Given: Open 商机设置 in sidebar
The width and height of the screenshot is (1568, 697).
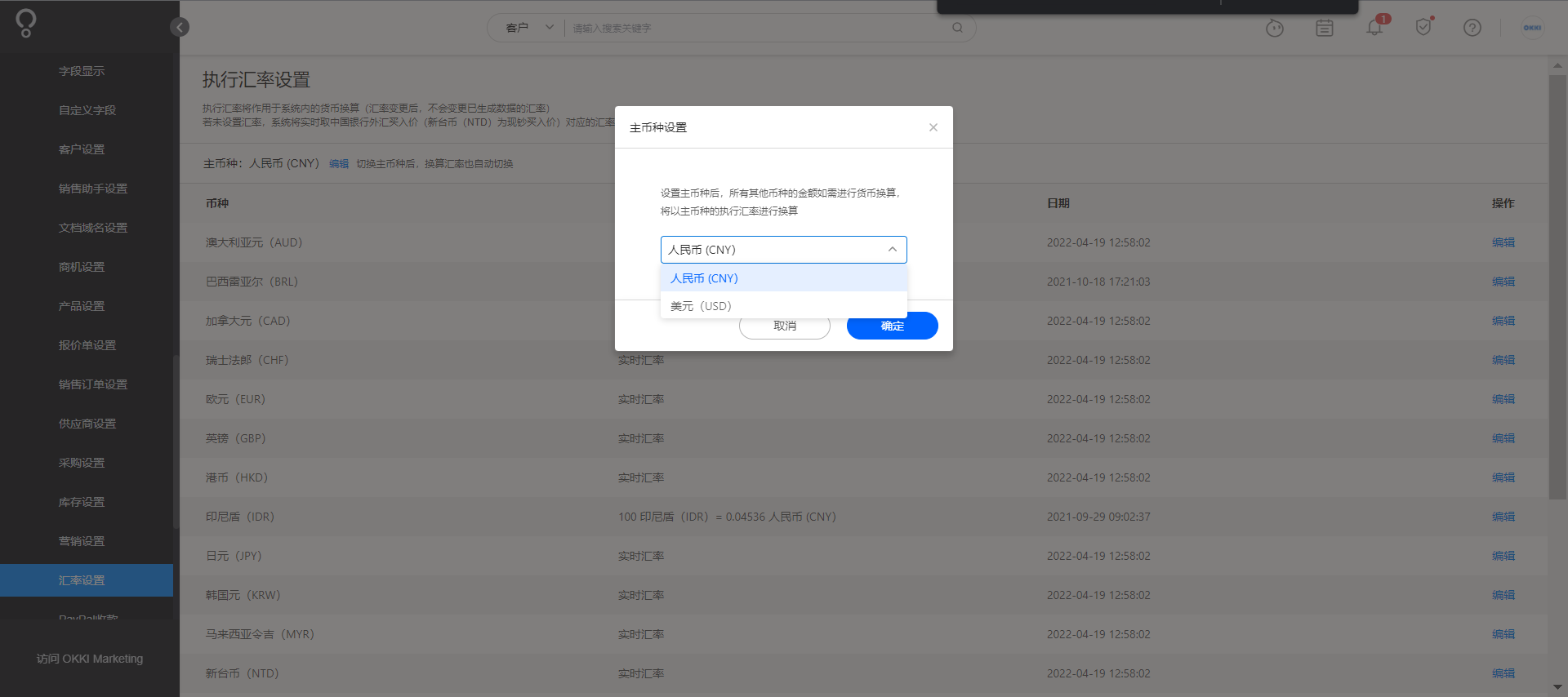Looking at the screenshot, I should coord(82,267).
